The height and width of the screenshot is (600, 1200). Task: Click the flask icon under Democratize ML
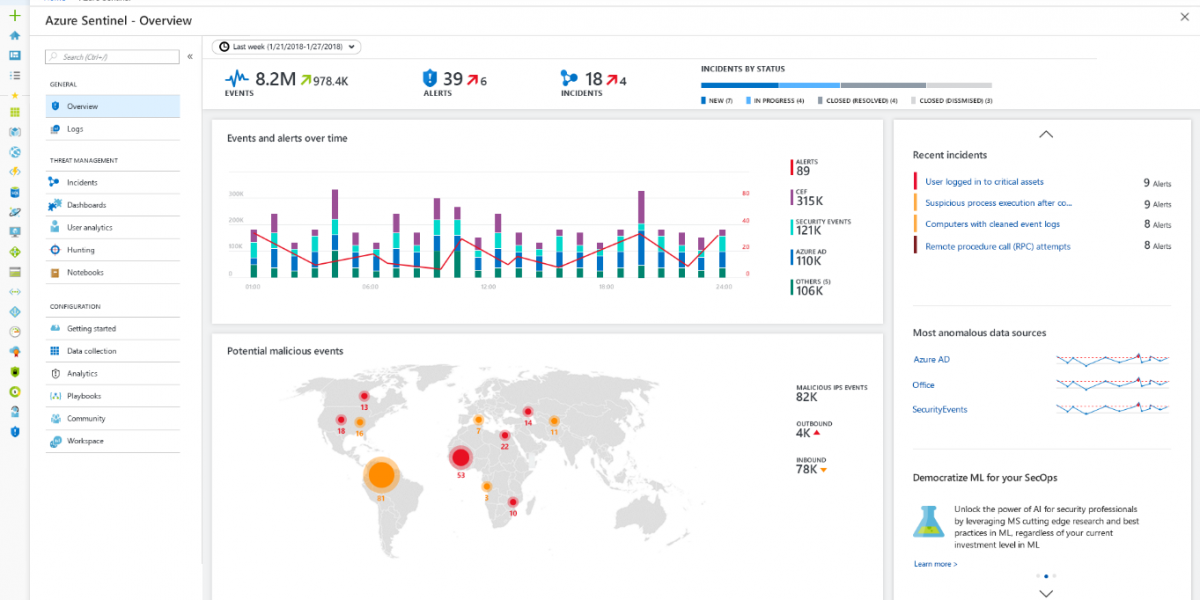(x=928, y=522)
